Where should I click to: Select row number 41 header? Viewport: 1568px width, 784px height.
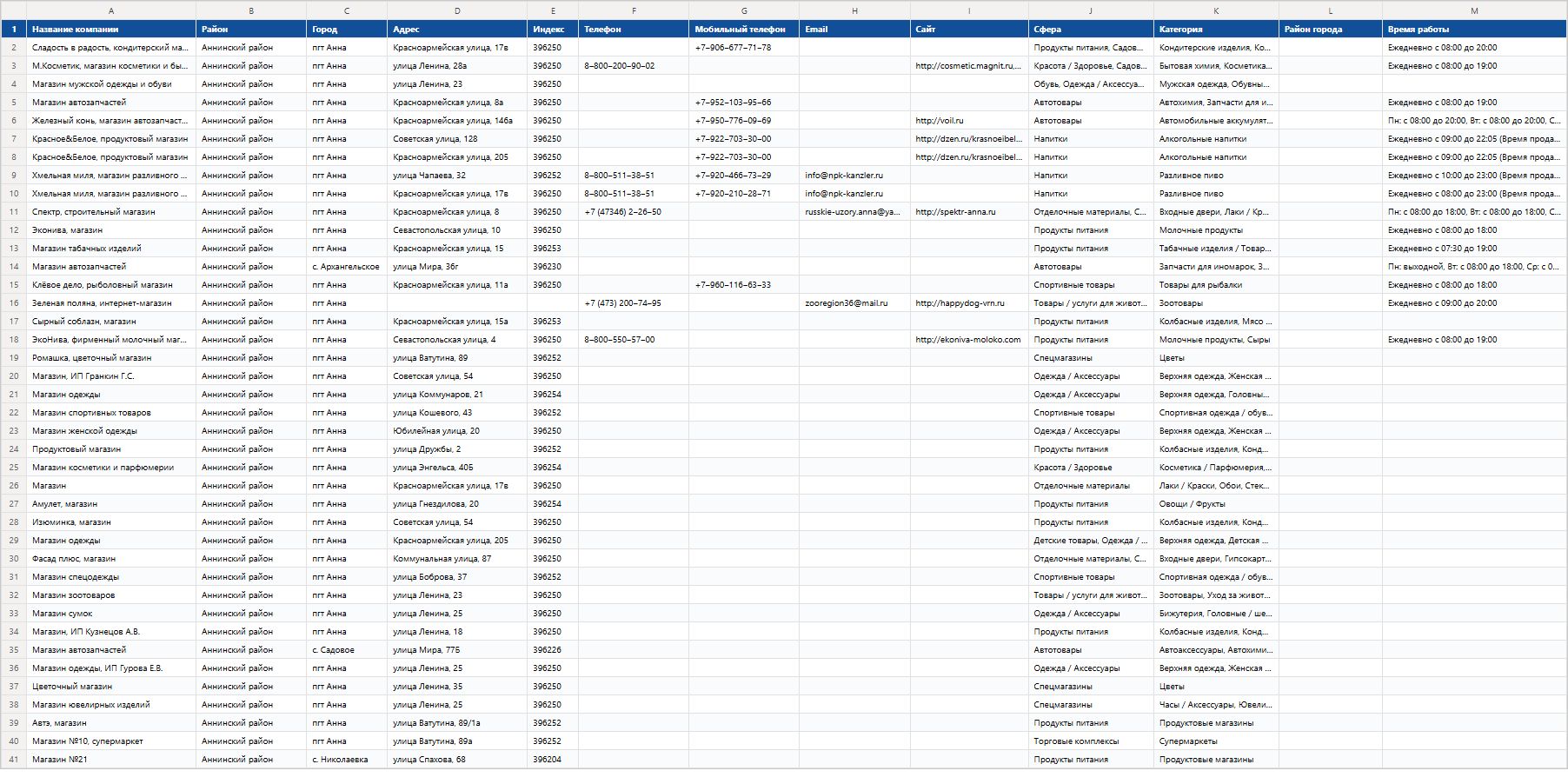tap(14, 759)
